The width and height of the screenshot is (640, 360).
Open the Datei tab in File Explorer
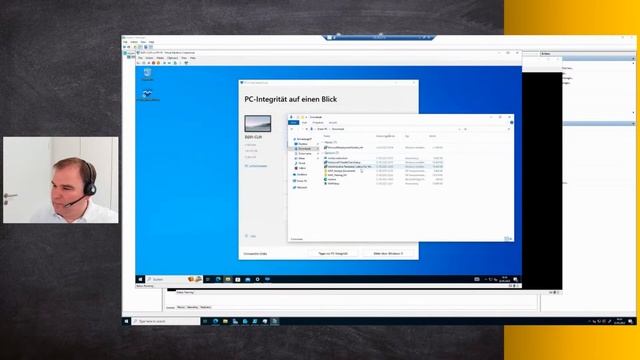293,122
